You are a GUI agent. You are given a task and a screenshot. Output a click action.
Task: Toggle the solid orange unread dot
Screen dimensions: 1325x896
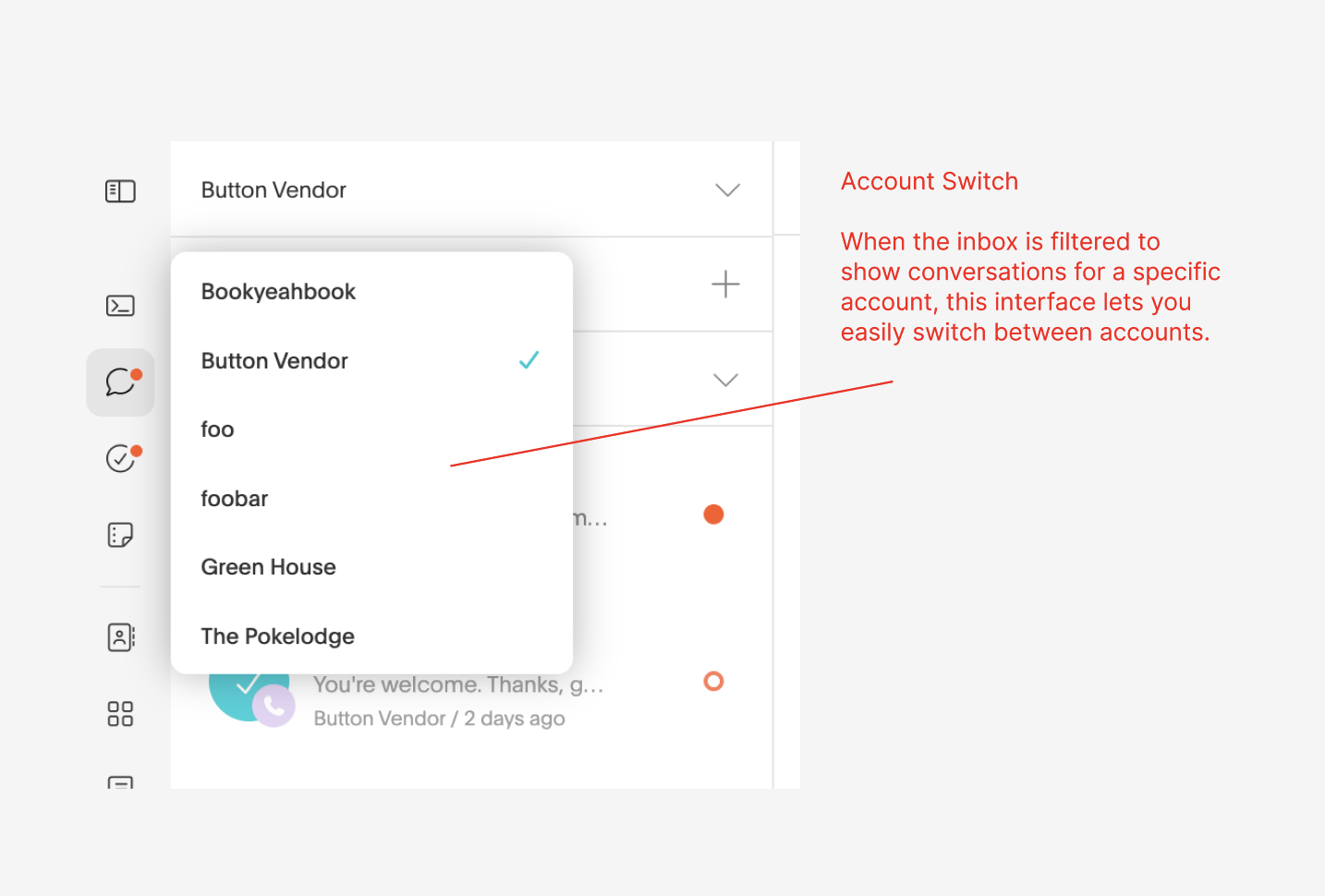(x=713, y=515)
